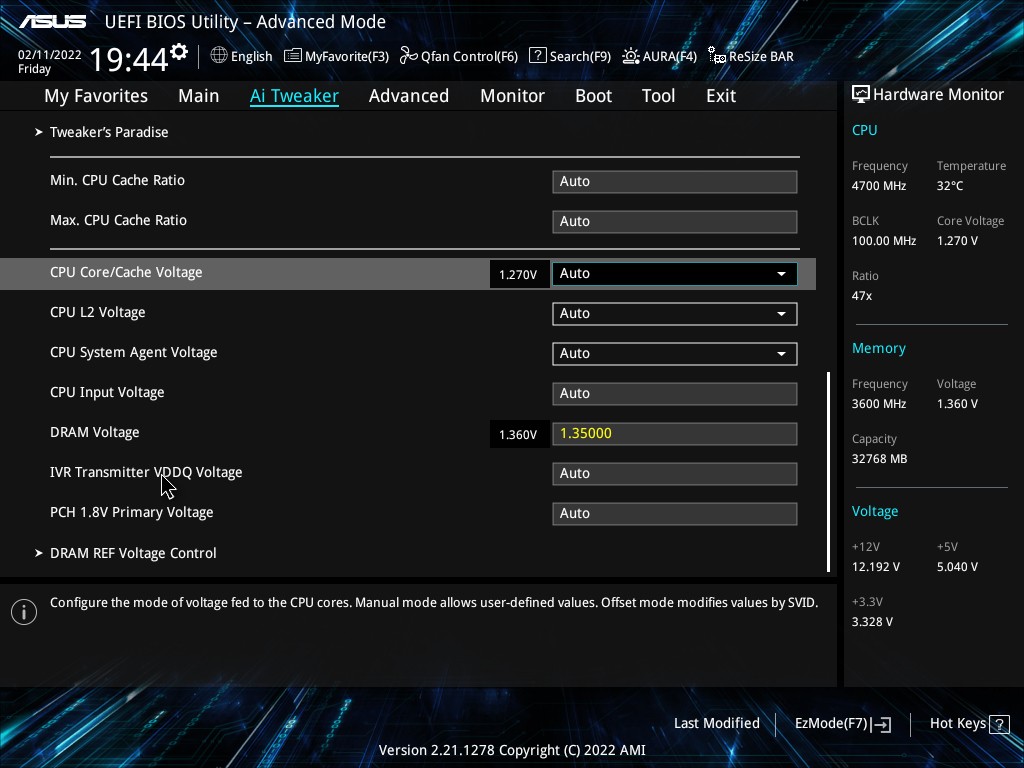The height and width of the screenshot is (768, 1024).
Task: Open the AURA(F4) lighting icon
Action: pos(631,56)
